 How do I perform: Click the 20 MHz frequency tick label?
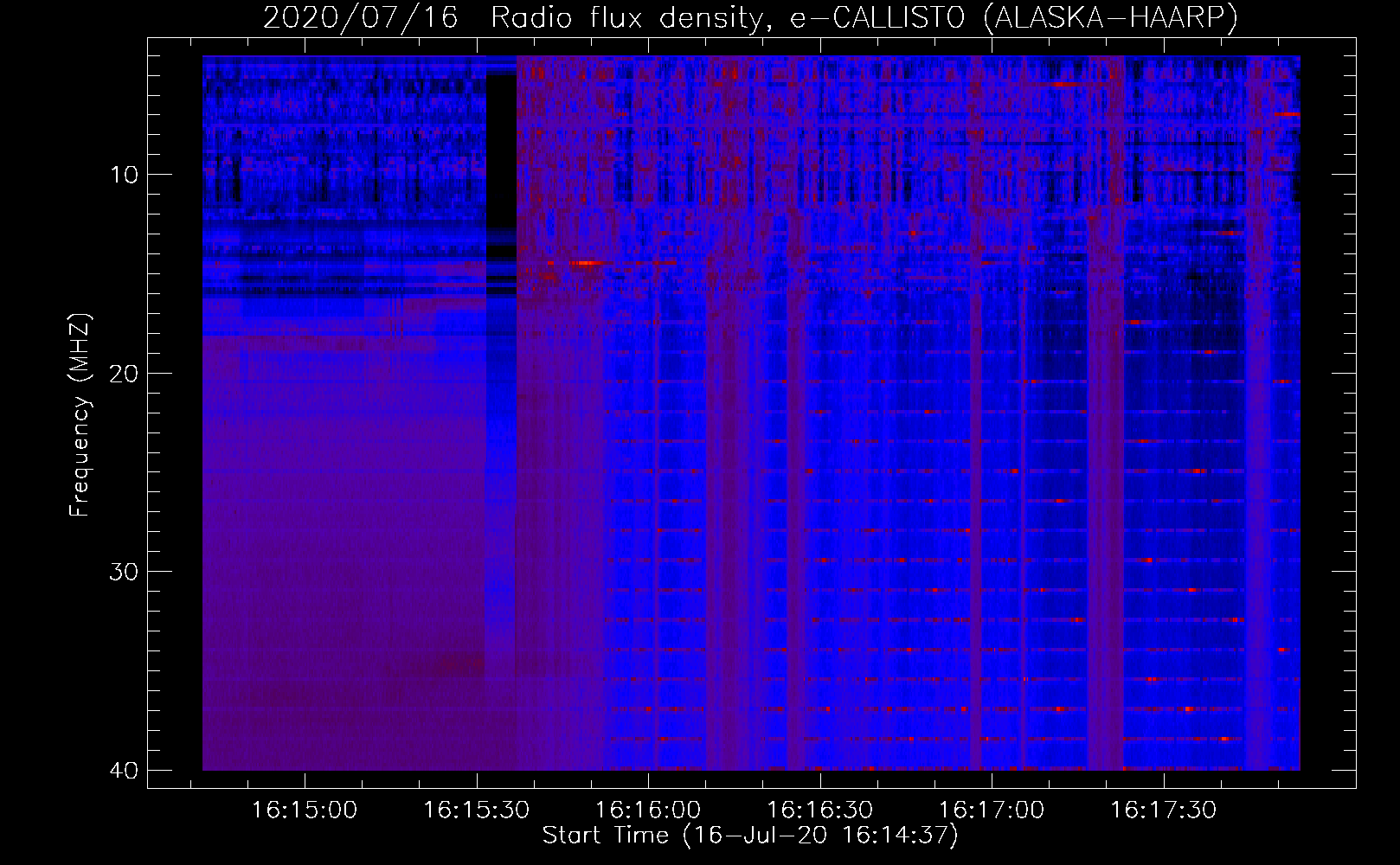click(125, 373)
